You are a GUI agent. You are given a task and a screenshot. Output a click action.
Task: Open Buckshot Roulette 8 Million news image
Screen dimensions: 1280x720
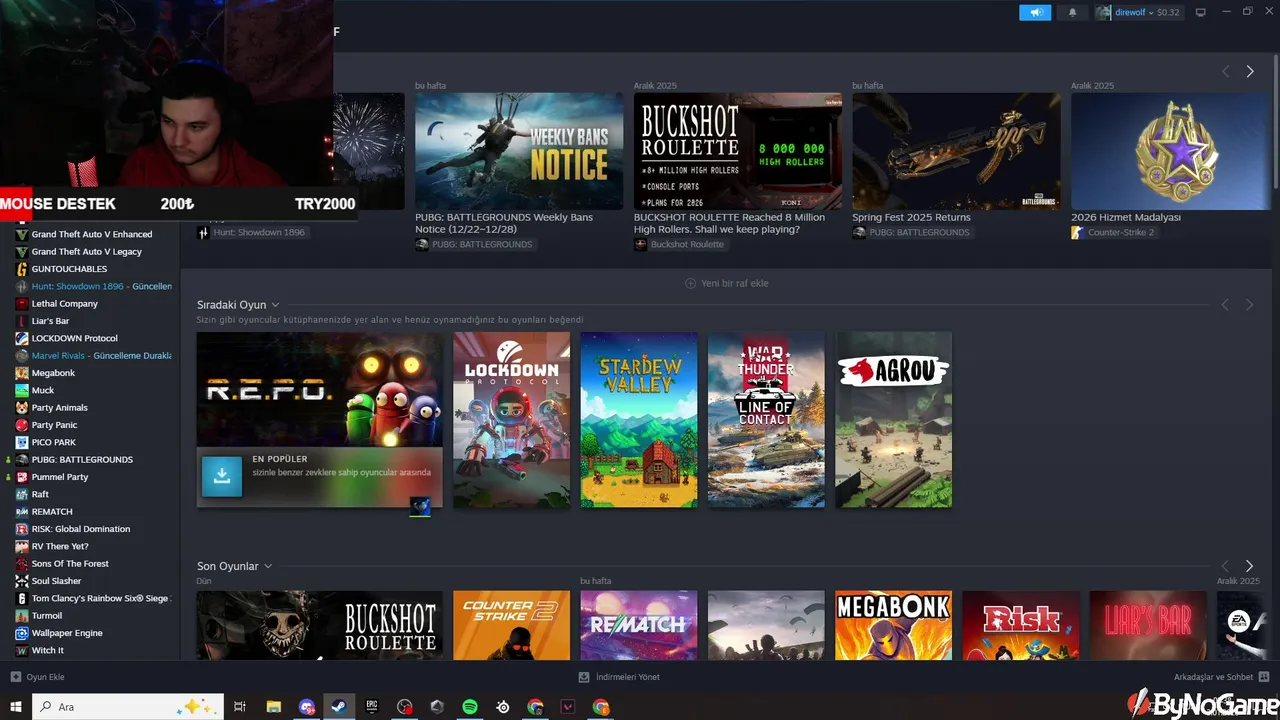[x=738, y=151]
